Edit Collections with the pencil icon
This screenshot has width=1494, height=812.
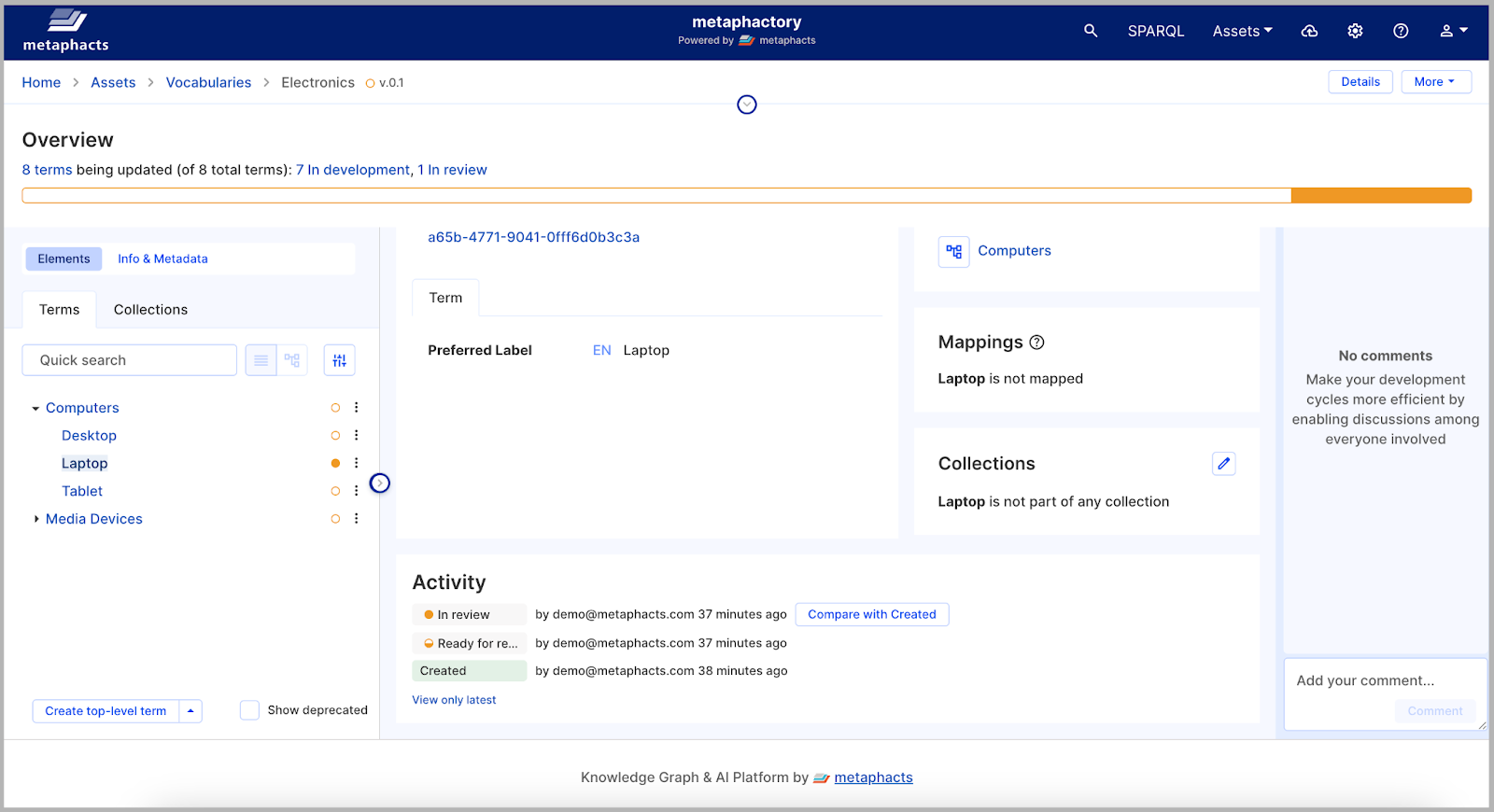click(x=1223, y=464)
